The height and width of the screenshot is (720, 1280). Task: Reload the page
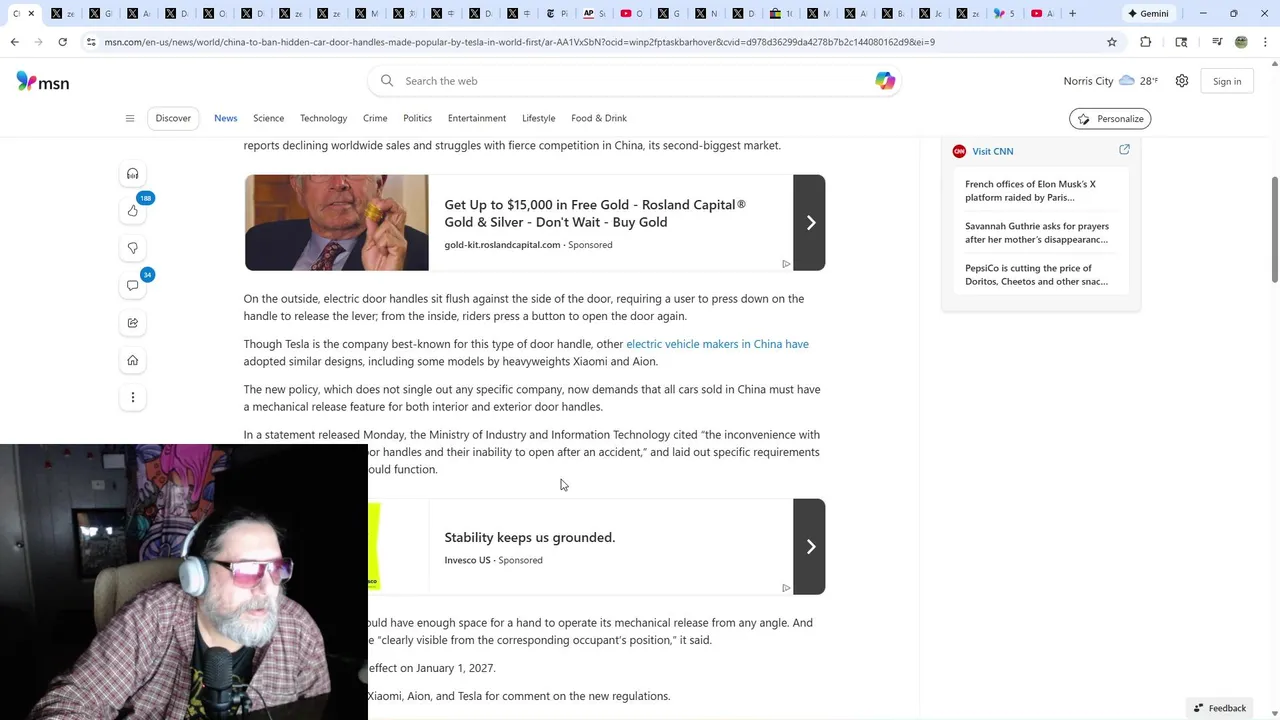62,42
